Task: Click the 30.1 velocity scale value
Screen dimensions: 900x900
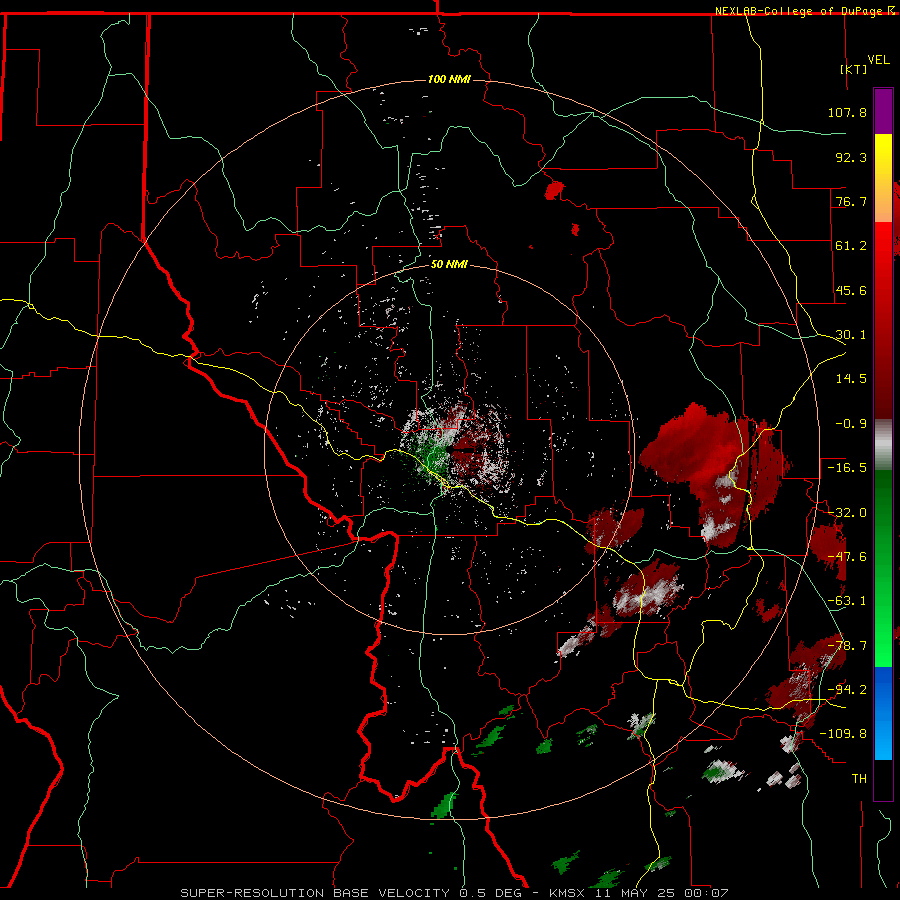Action: pos(851,335)
